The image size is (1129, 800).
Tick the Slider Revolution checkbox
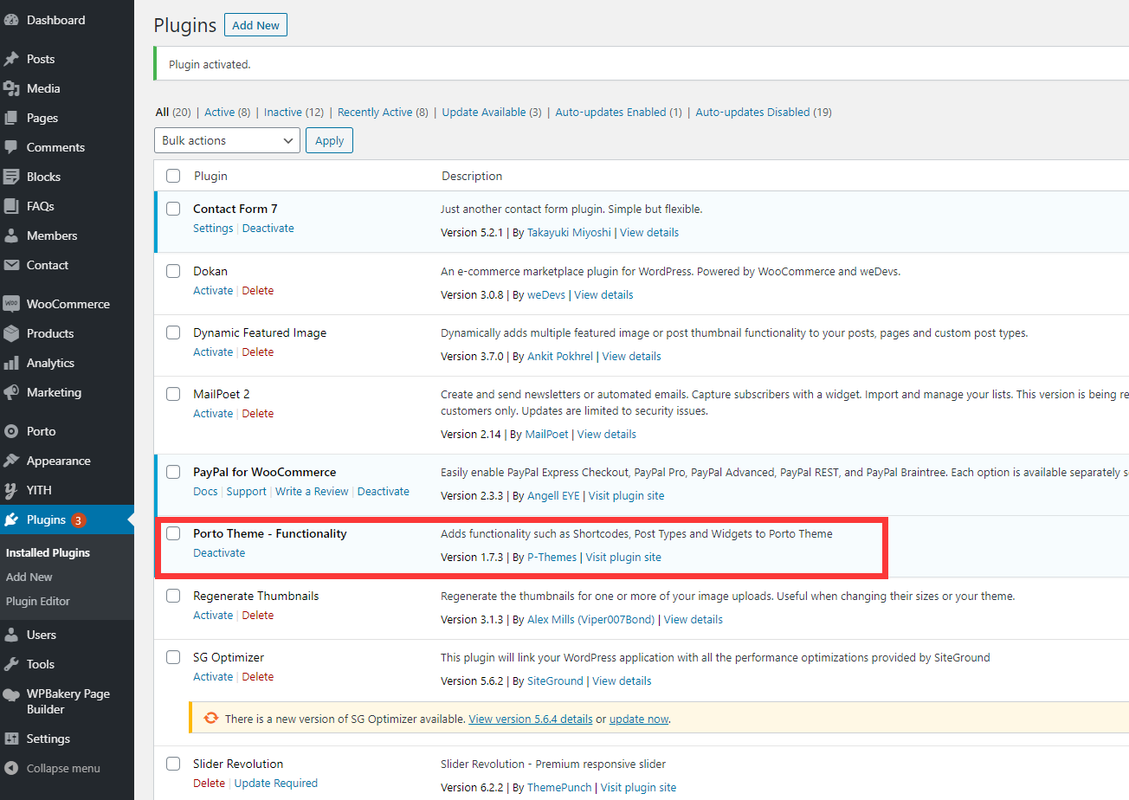174,764
